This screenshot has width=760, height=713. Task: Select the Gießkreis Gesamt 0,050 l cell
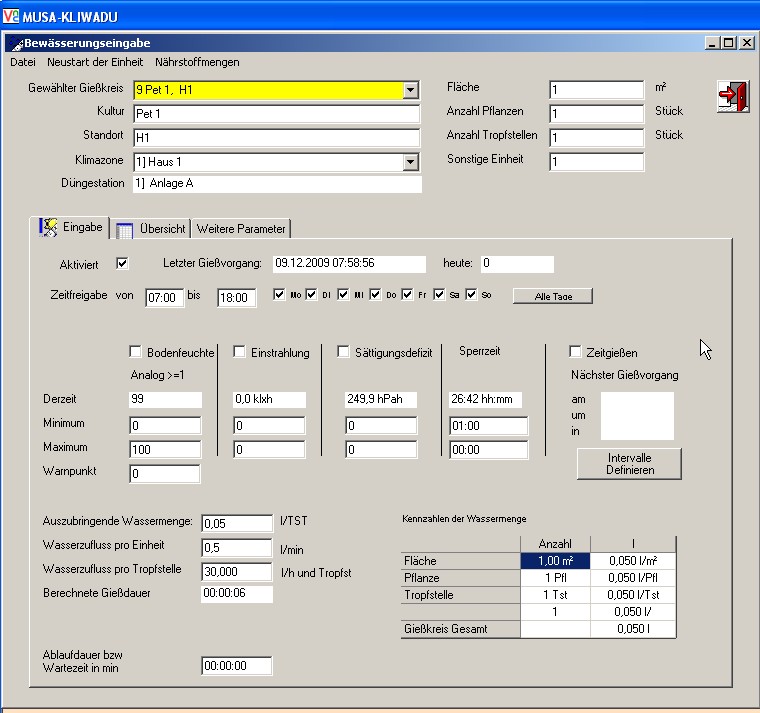(x=633, y=629)
